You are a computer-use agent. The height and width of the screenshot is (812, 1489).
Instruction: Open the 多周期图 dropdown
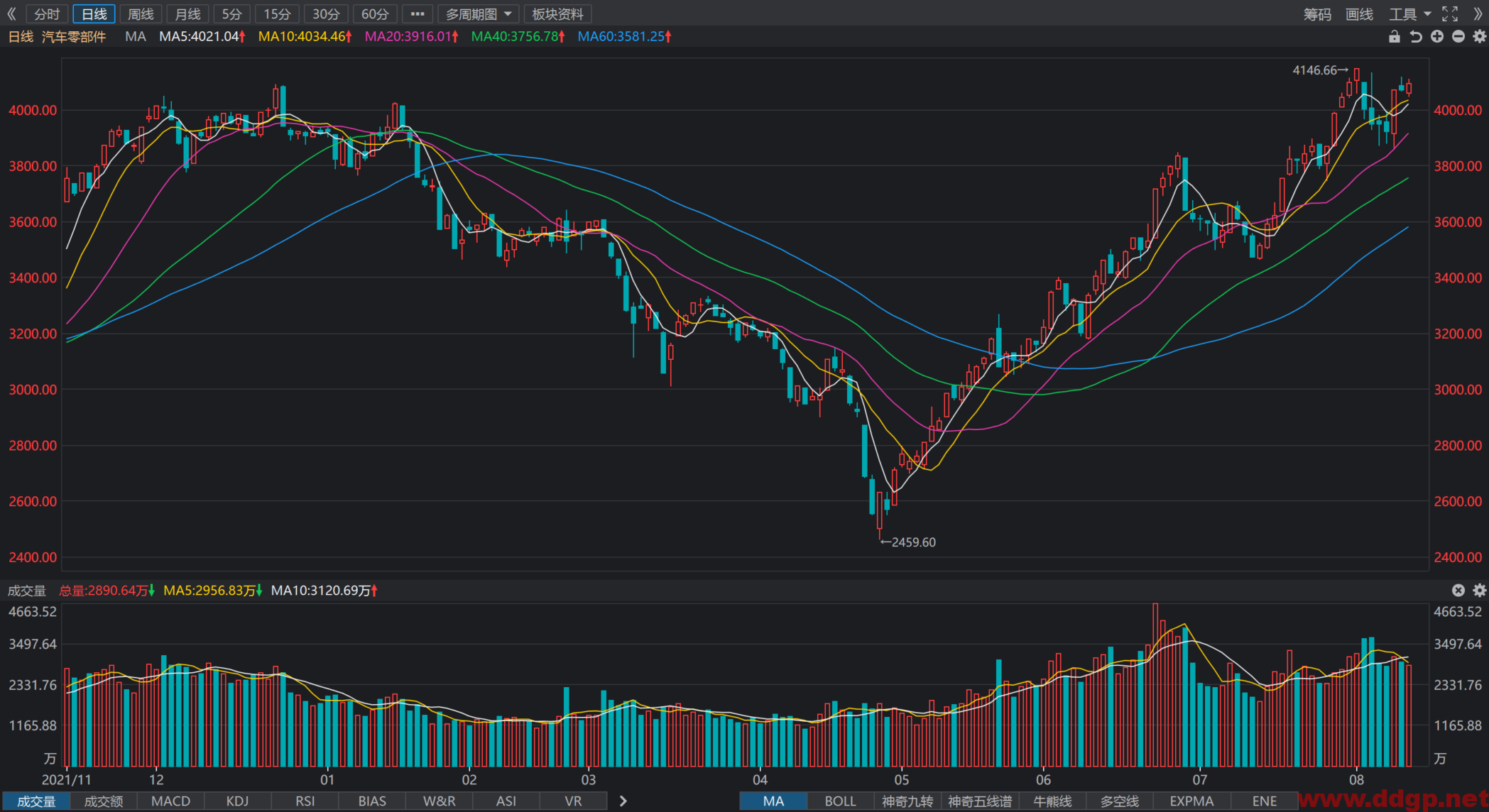click(479, 13)
